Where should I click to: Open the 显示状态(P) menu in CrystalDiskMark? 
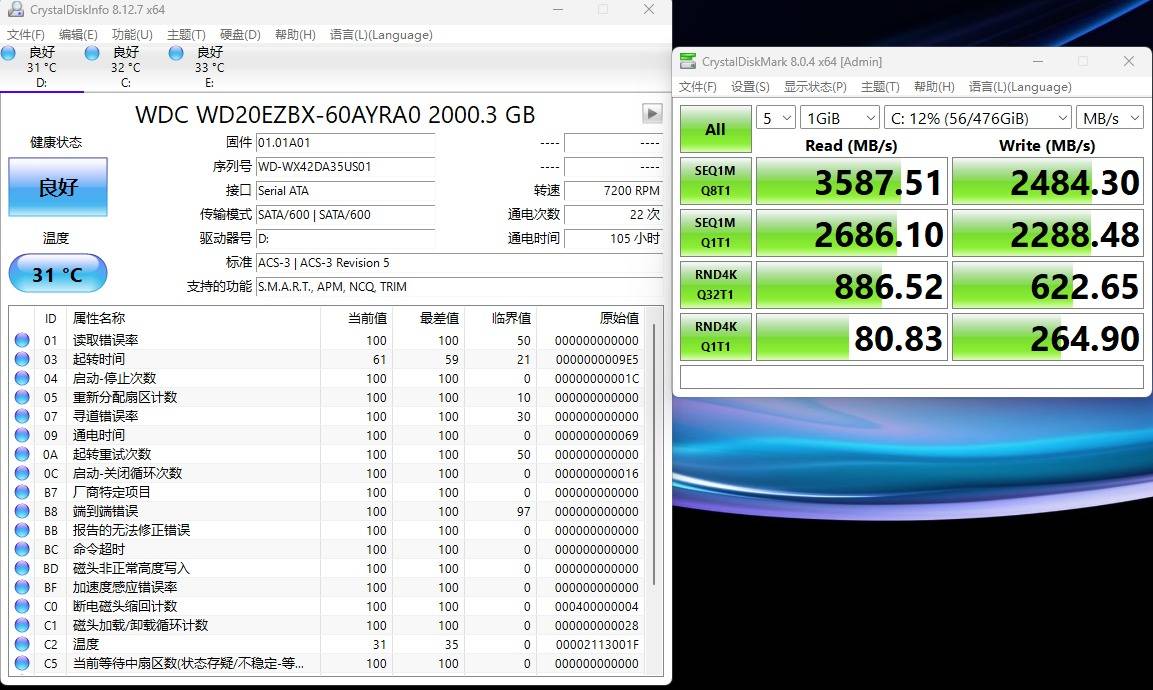click(815, 87)
